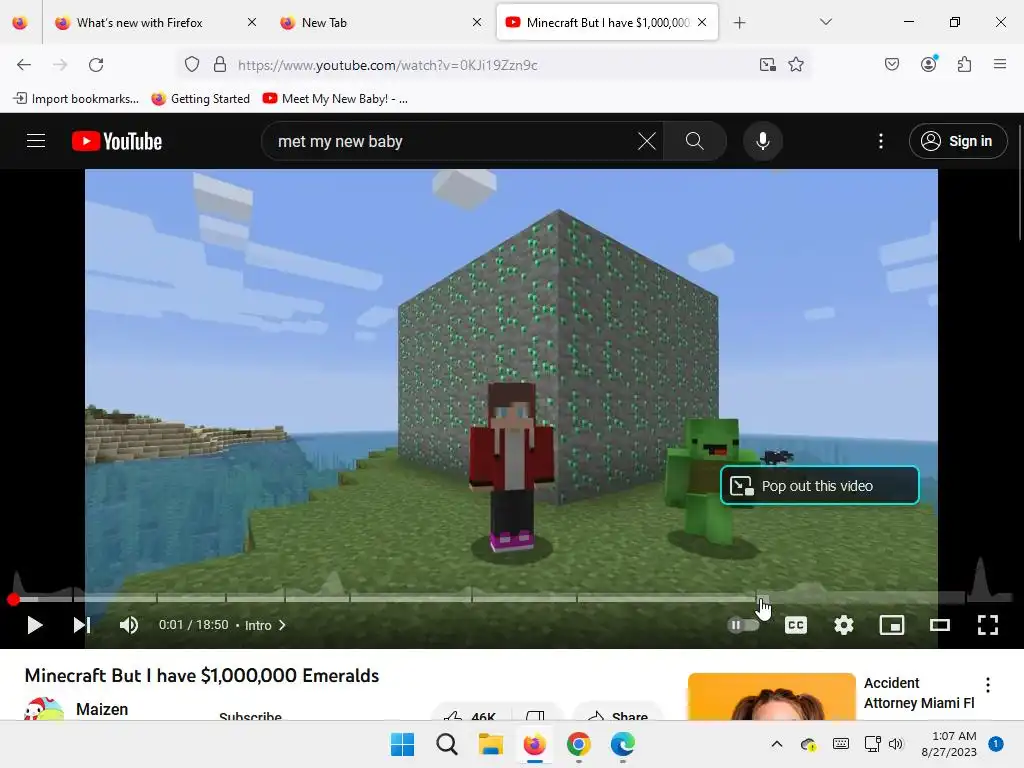The width and height of the screenshot is (1024, 768).
Task: Open Picture-in-Picture from address bar
Action: (x=767, y=65)
